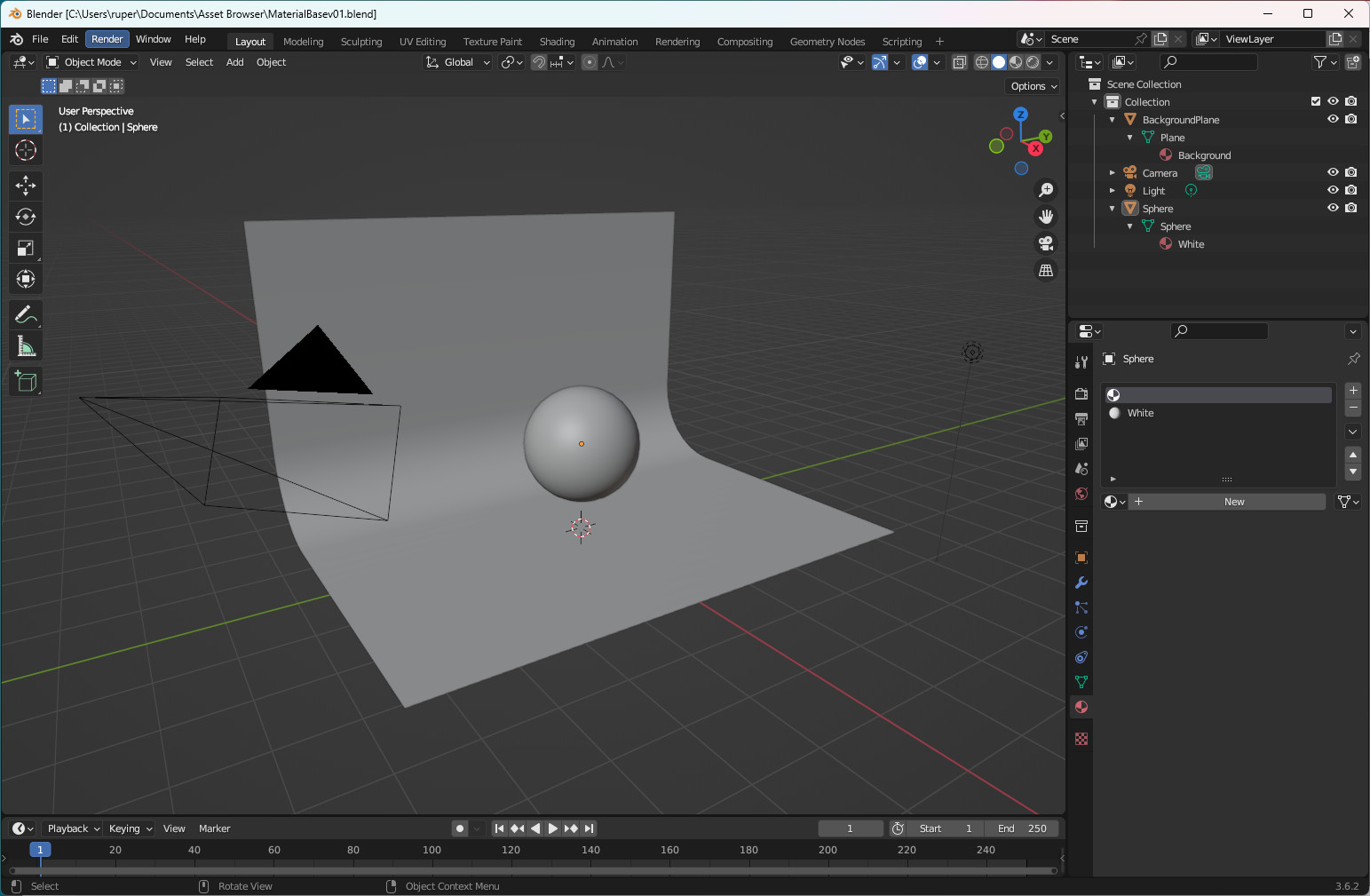Open Options dropdown in viewport

coord(1033,86)
